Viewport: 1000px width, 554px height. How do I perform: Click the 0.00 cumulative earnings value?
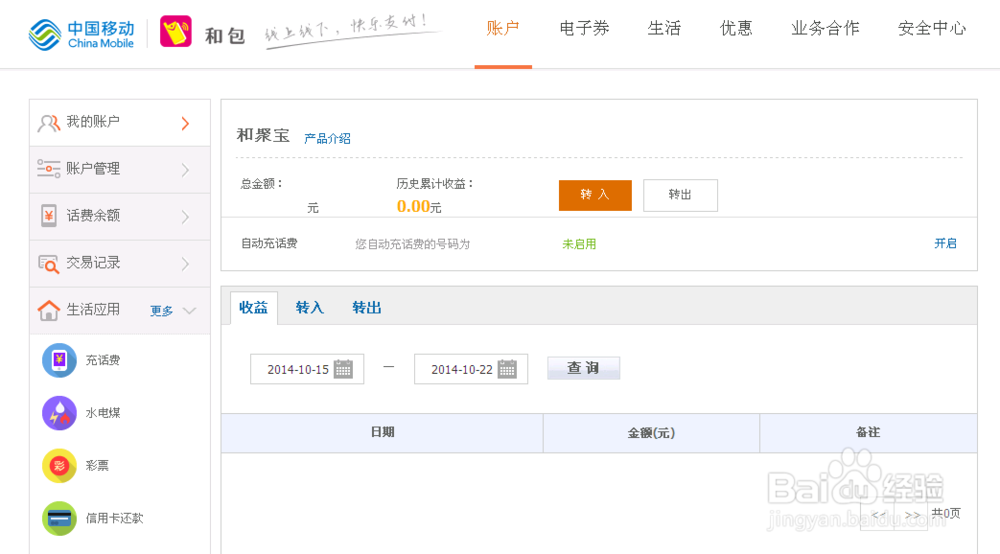413,206
